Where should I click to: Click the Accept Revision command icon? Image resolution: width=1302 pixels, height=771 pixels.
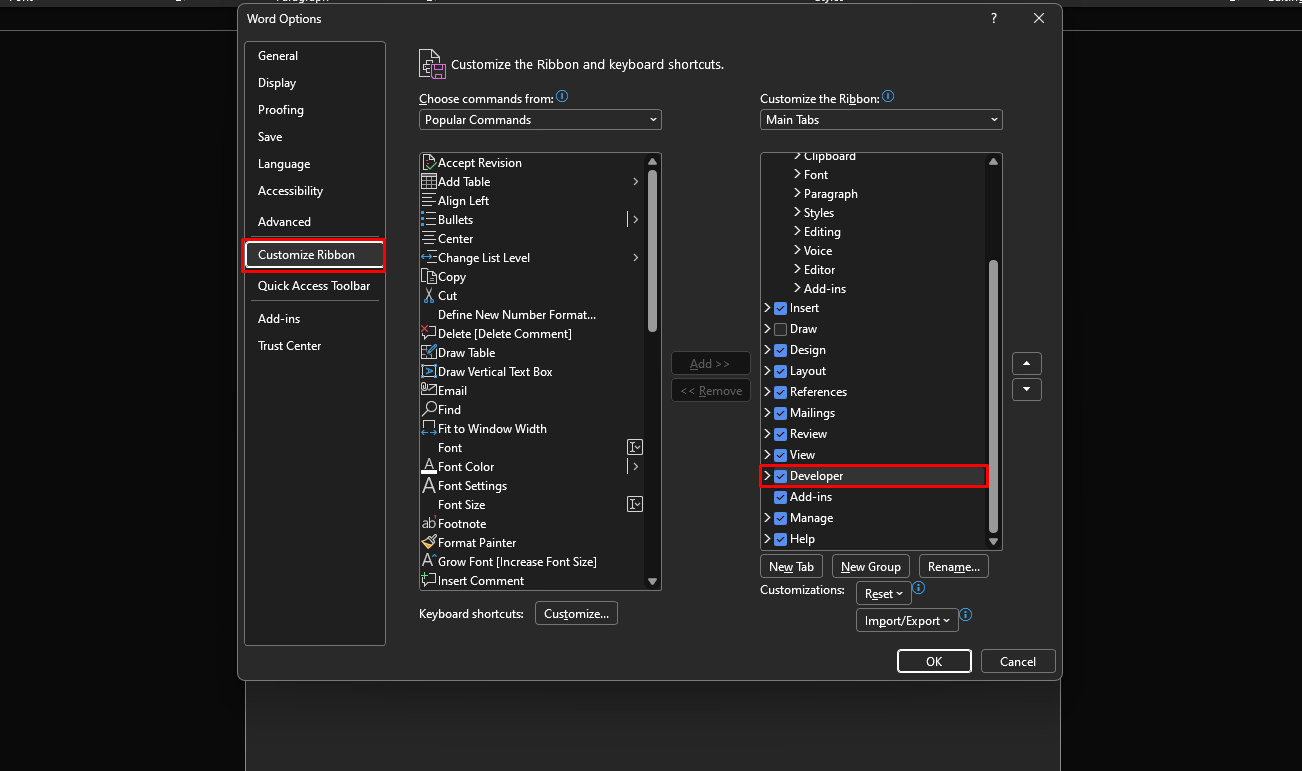429,162
